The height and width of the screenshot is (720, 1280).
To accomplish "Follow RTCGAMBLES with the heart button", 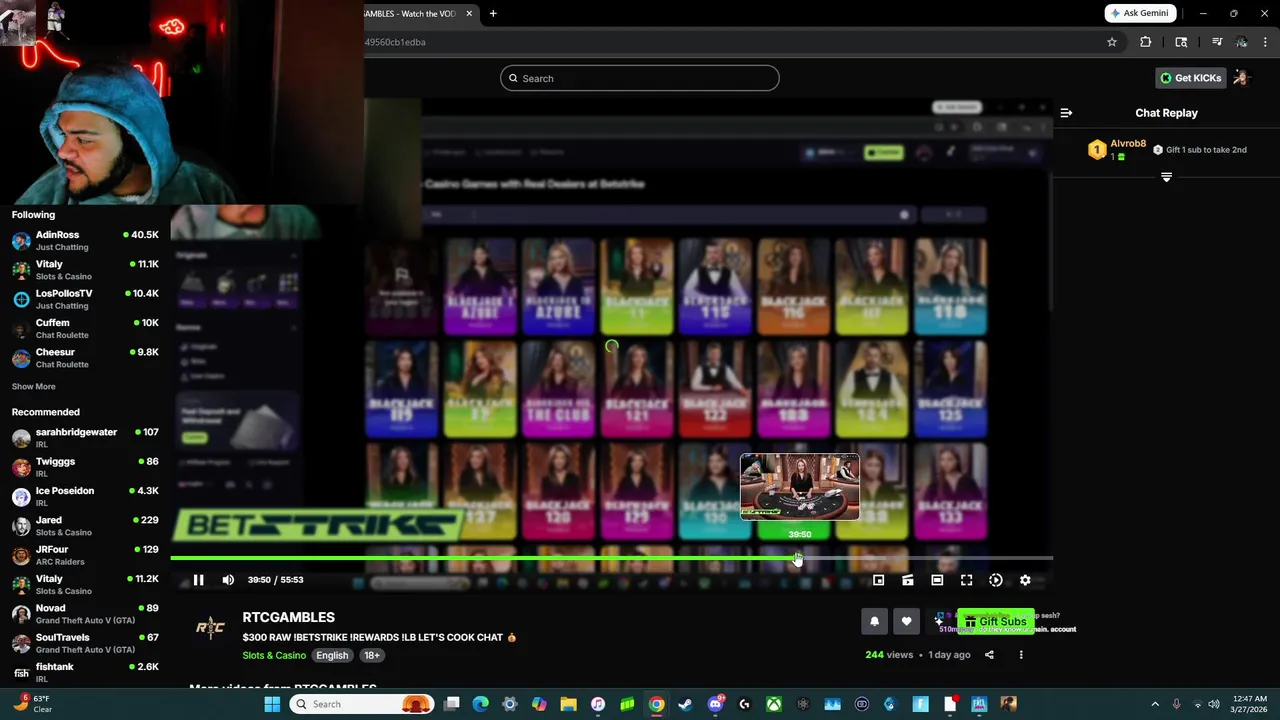I will pos(906,621).
